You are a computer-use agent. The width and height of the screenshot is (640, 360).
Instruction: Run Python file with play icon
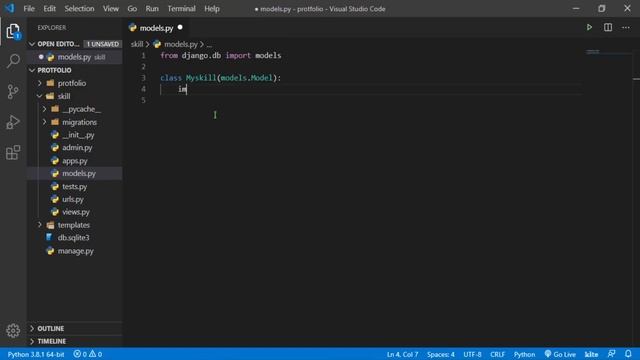point(589,27)
